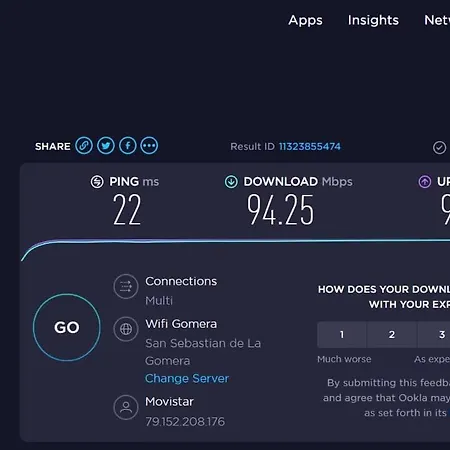Open more share options ellipsis icon
The height and width of the screenshot is (450, 450).
point(149,146)
